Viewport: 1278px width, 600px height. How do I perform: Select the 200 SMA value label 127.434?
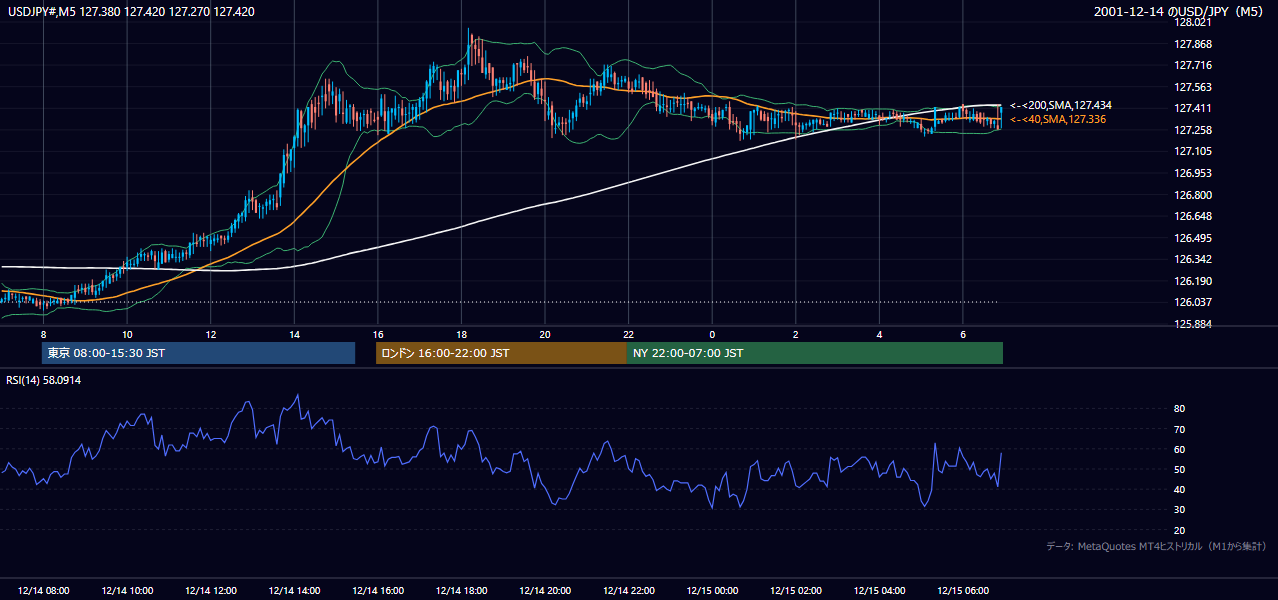point(1061,105)
